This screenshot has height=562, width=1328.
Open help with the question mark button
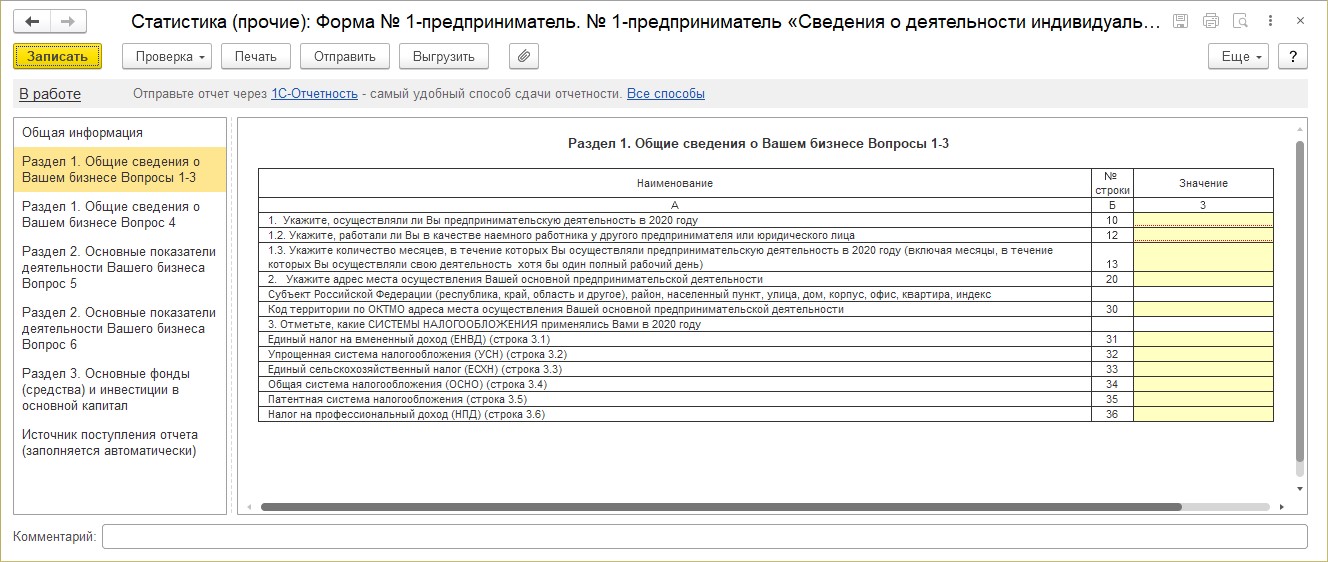1293,57
